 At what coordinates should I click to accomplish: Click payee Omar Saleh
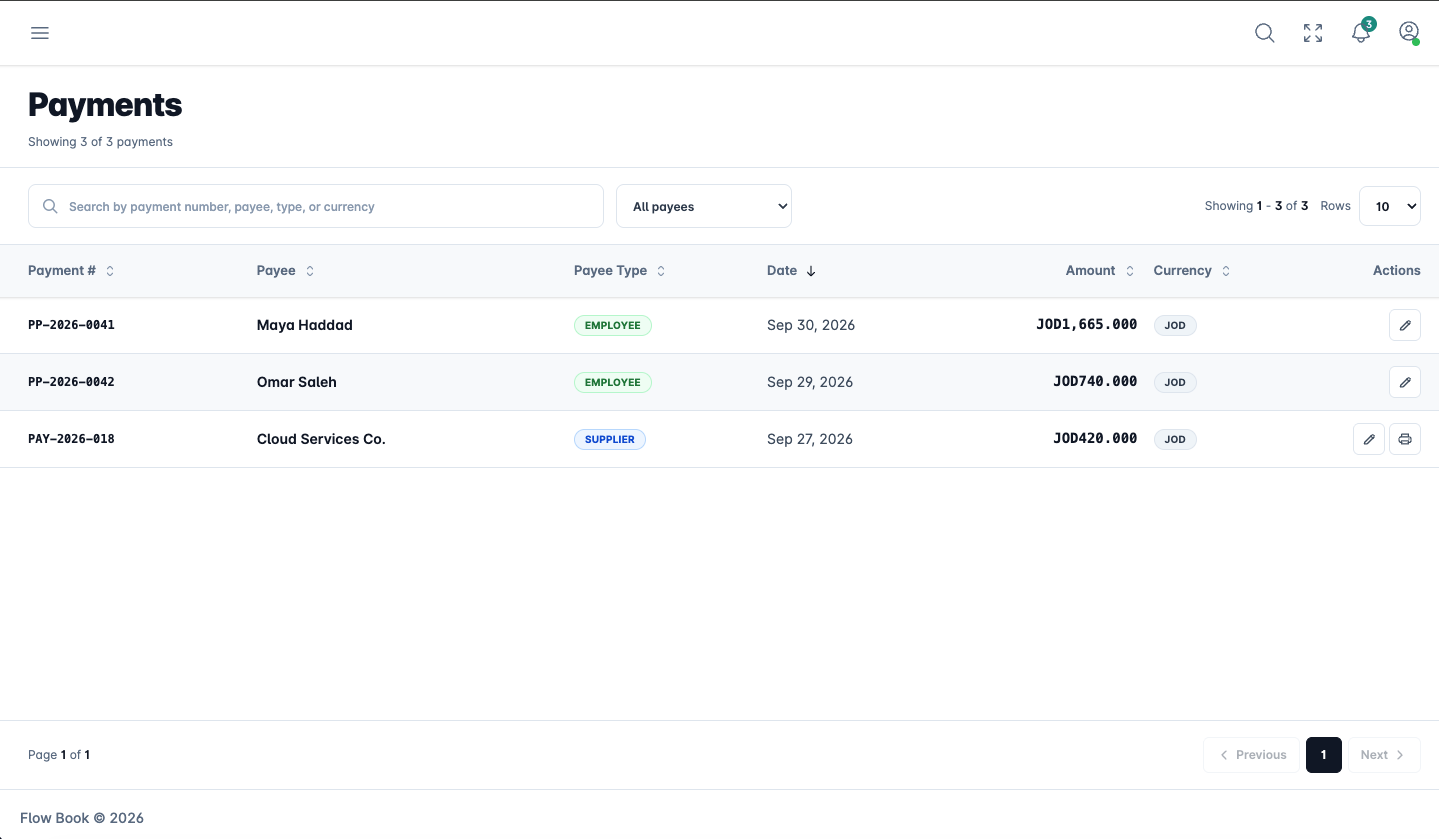[297, 382]
